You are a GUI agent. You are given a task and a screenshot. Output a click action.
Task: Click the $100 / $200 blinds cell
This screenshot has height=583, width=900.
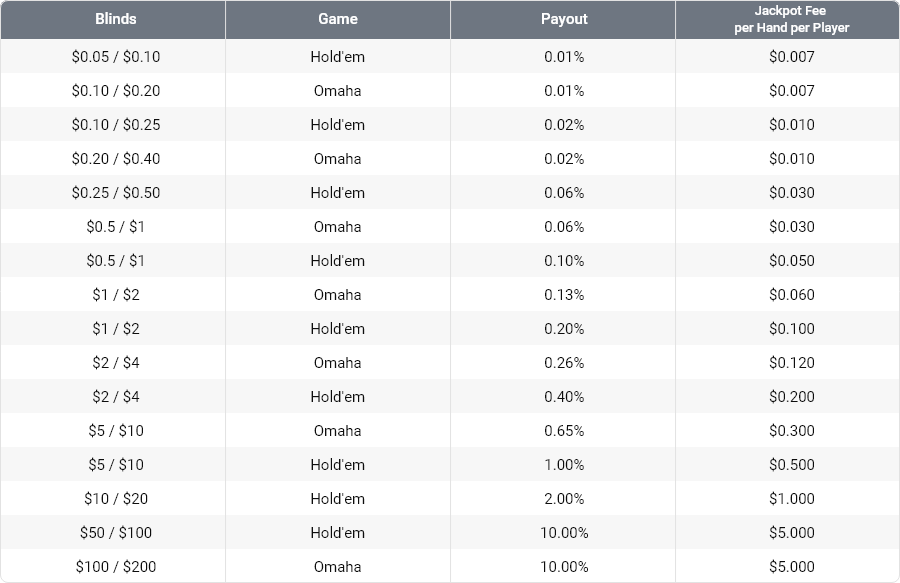pos(116,567)
